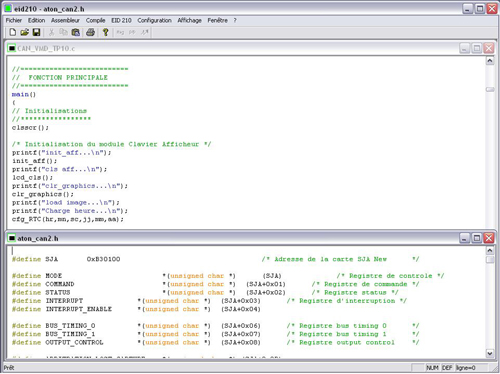Click the Cut scissors icon
The height and width of the screenshot is (374, 500).
pos(51,32)
